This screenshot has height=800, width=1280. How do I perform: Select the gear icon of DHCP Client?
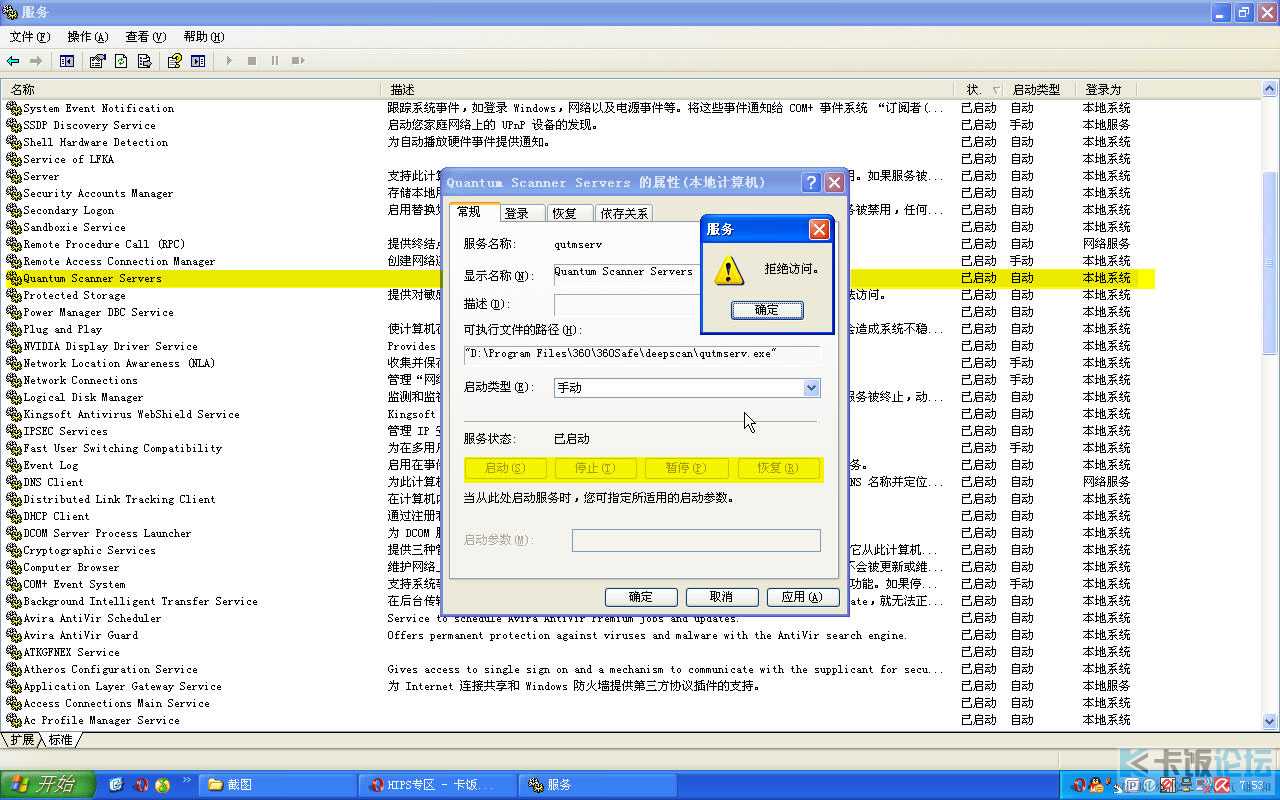[14, 516]
